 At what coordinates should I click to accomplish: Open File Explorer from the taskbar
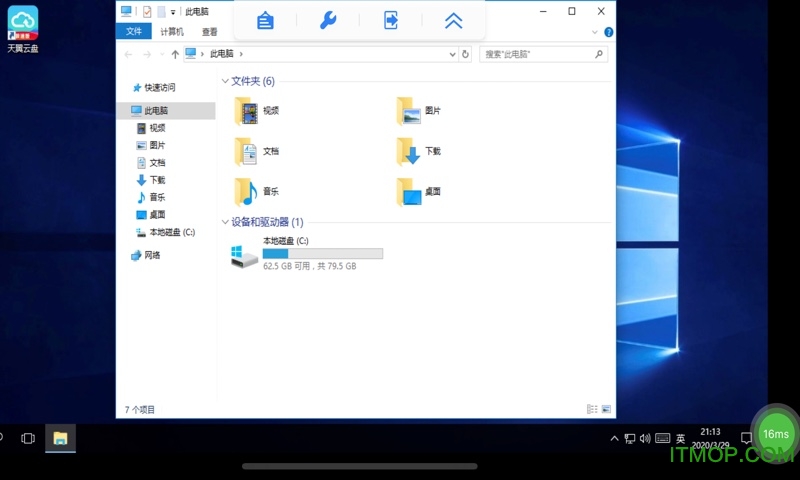pos(60,438)
